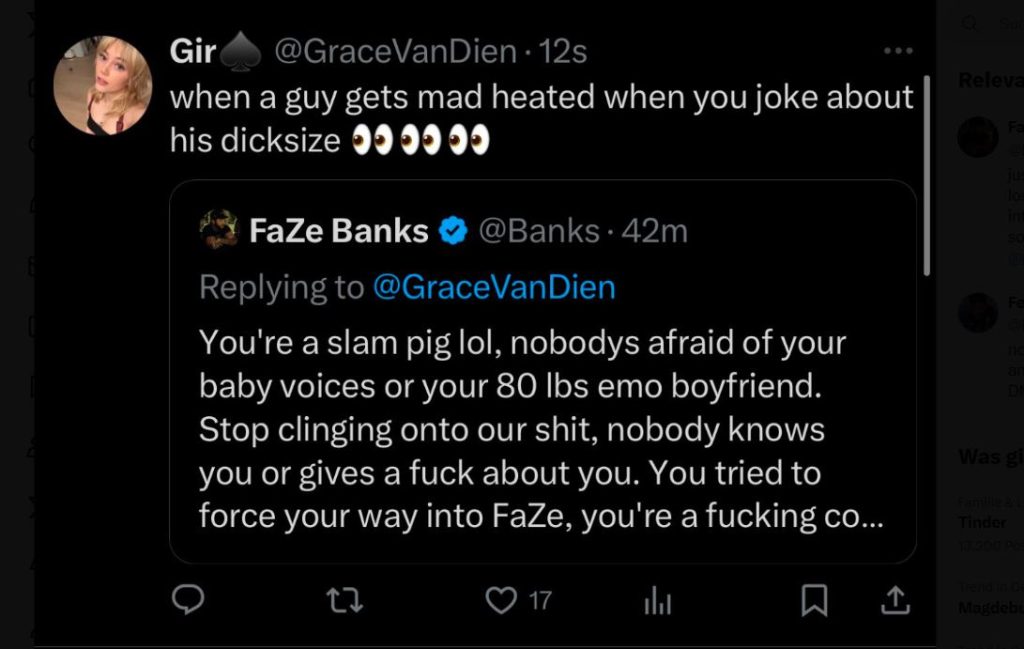View tweet analytics bar chart icon
Viewport: 1024px width, 649px height.
657,600
